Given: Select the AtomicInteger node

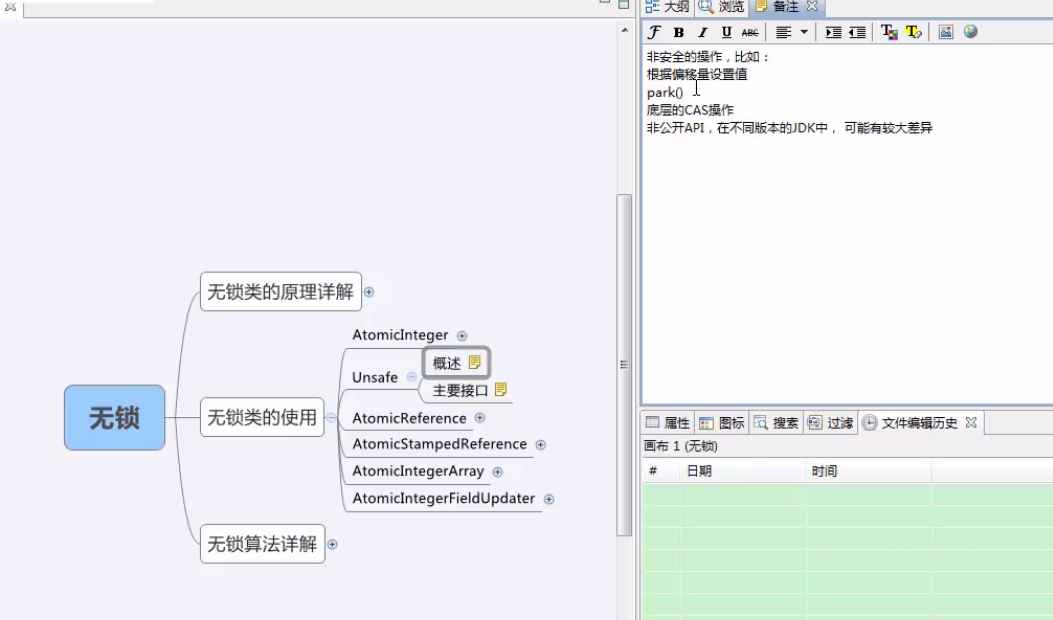Looking at the screenshot, I should pyautogui.click(x=400, y=335).
